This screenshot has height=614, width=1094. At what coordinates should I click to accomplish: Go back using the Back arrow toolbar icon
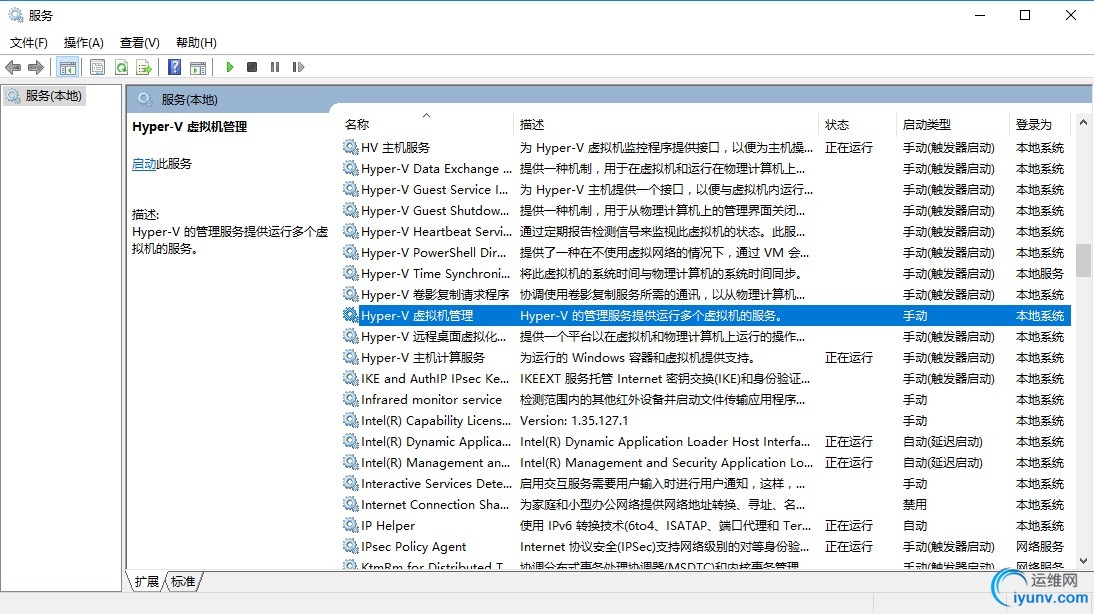coord(13,67)
